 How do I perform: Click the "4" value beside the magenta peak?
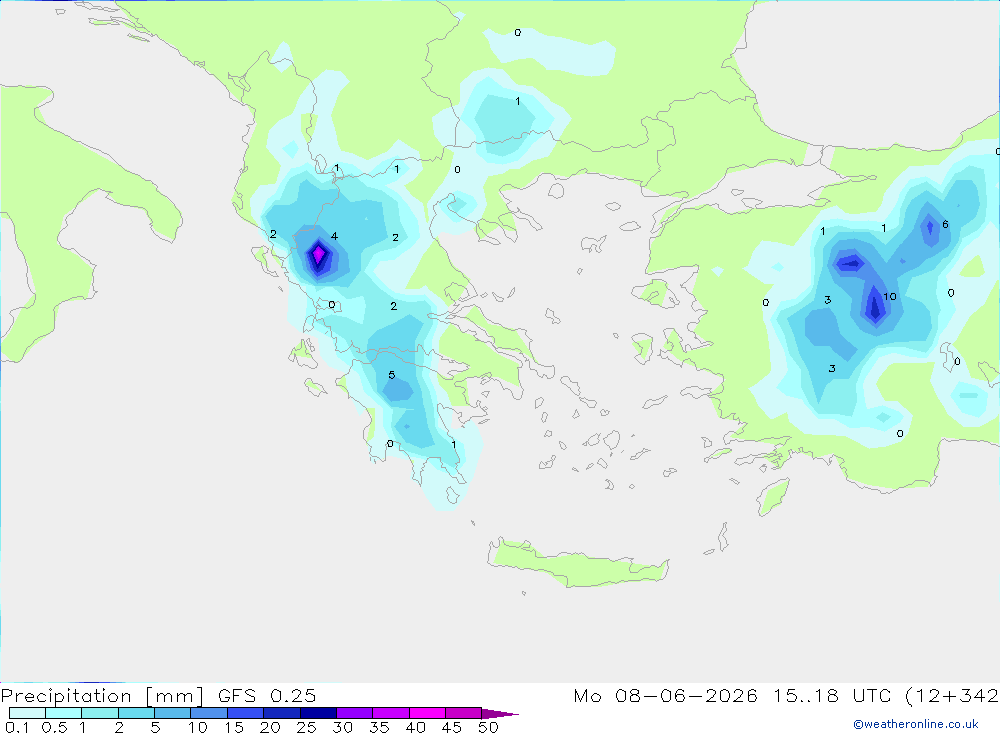(334, 236)
